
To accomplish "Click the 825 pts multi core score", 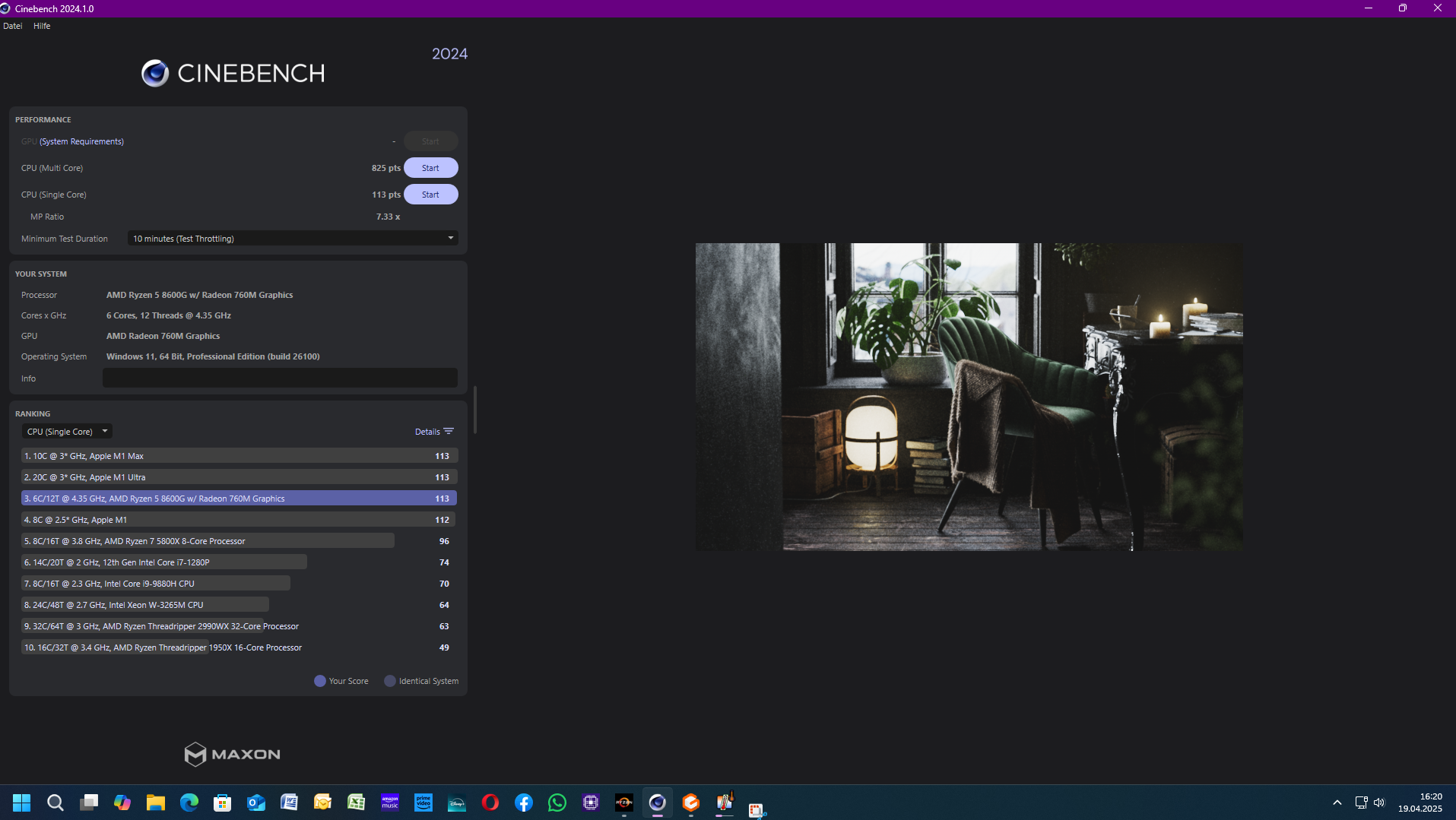I will 386,168.
